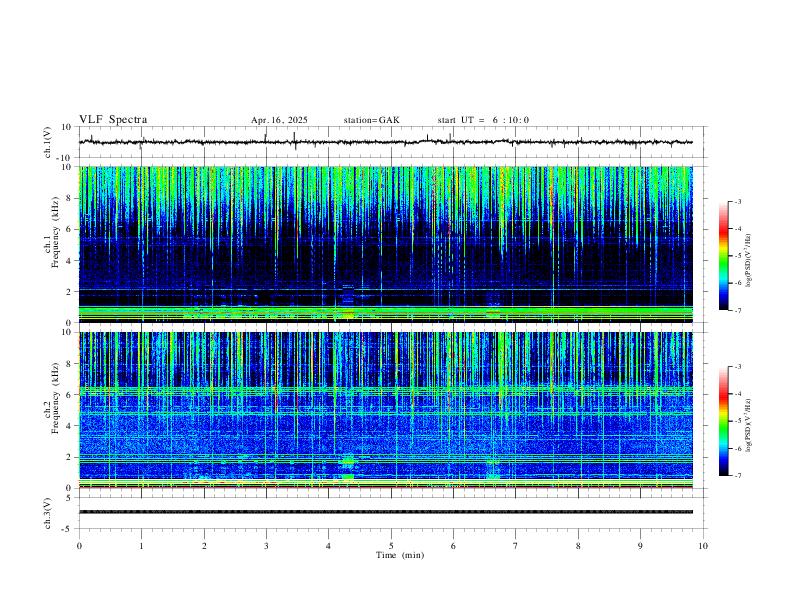Click the time axis tick label "6"
Viewport: 792px width, 612px height.
pyautogui.click(x=453, y=546)
